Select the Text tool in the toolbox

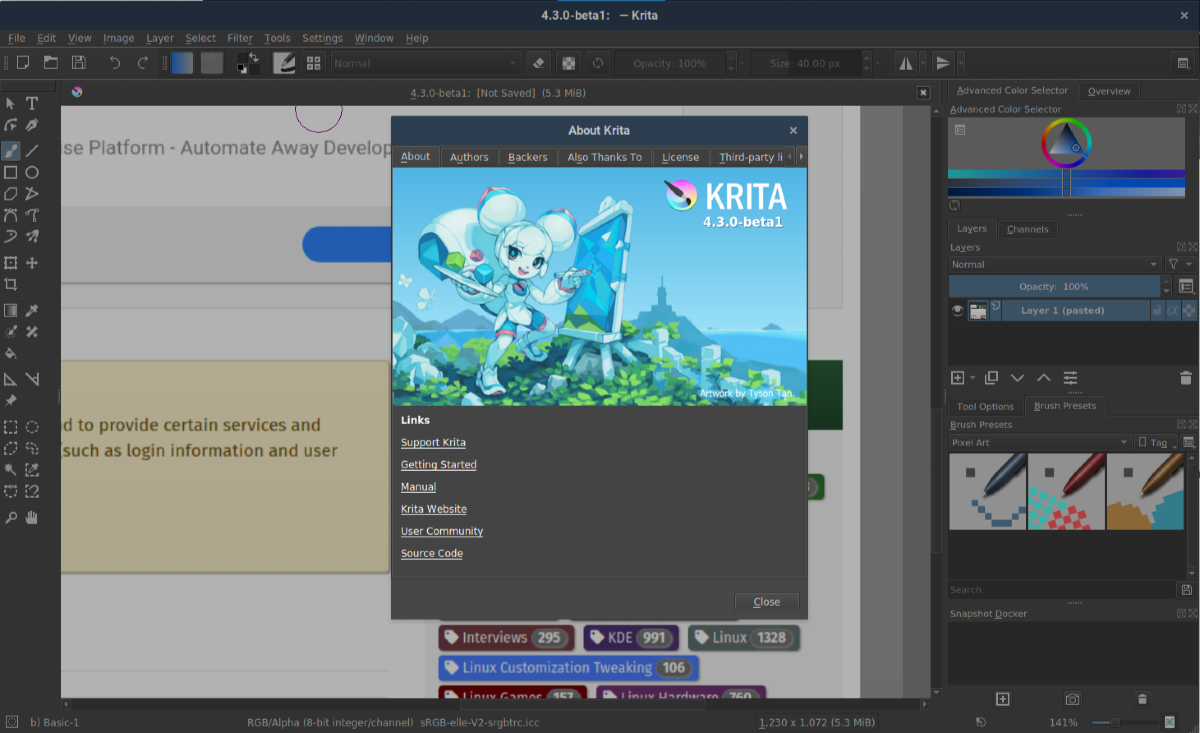coord(32,103)
